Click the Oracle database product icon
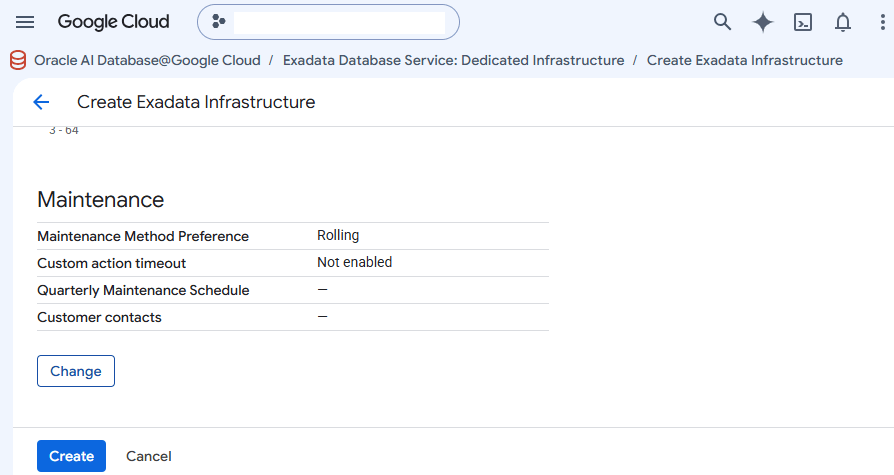Image resolution: width=894 pixels, height=475 pixels. [x=18, y=60]
